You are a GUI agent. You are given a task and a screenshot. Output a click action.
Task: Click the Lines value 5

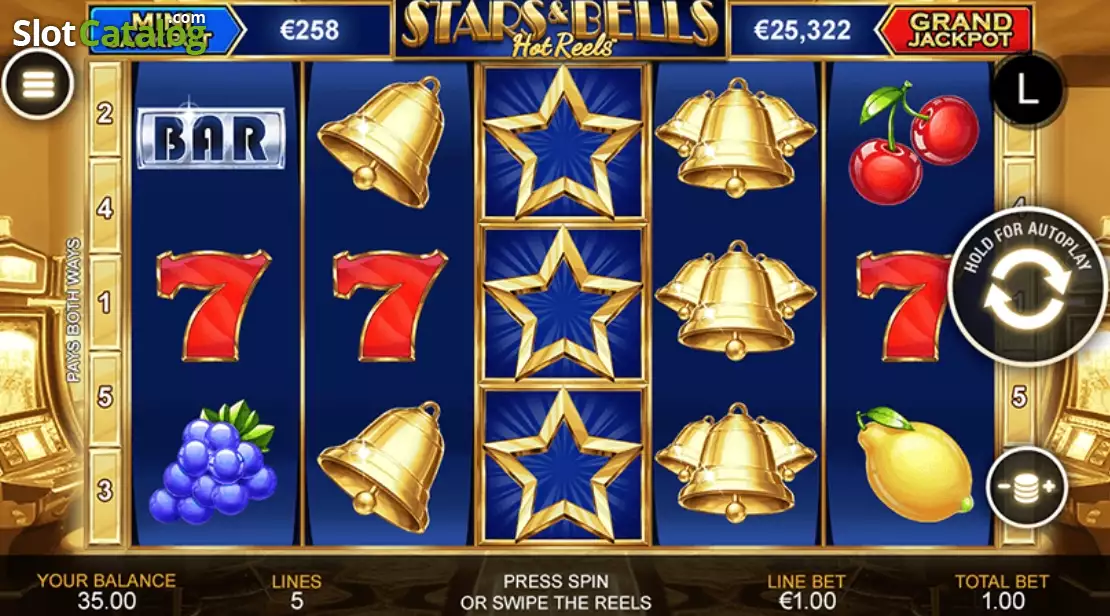tap(297, 601)
